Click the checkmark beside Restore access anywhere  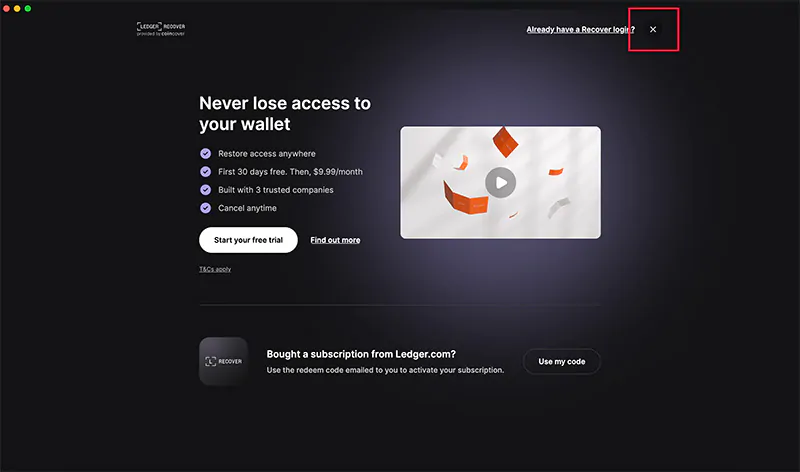(206, 154)
